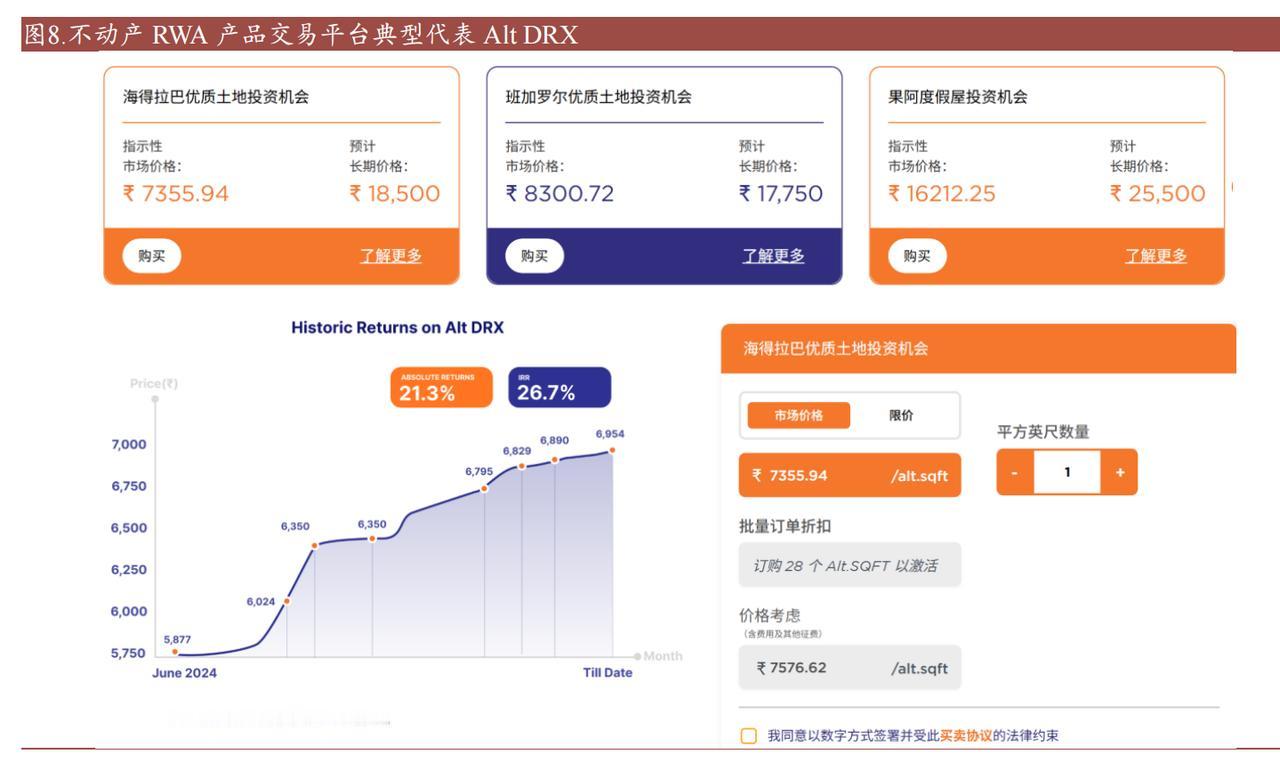Viewport: 1280px width, 762px height.
Task: Click the 班加罗尔优质土地投资机会 card title
Action: click(599, 97)
